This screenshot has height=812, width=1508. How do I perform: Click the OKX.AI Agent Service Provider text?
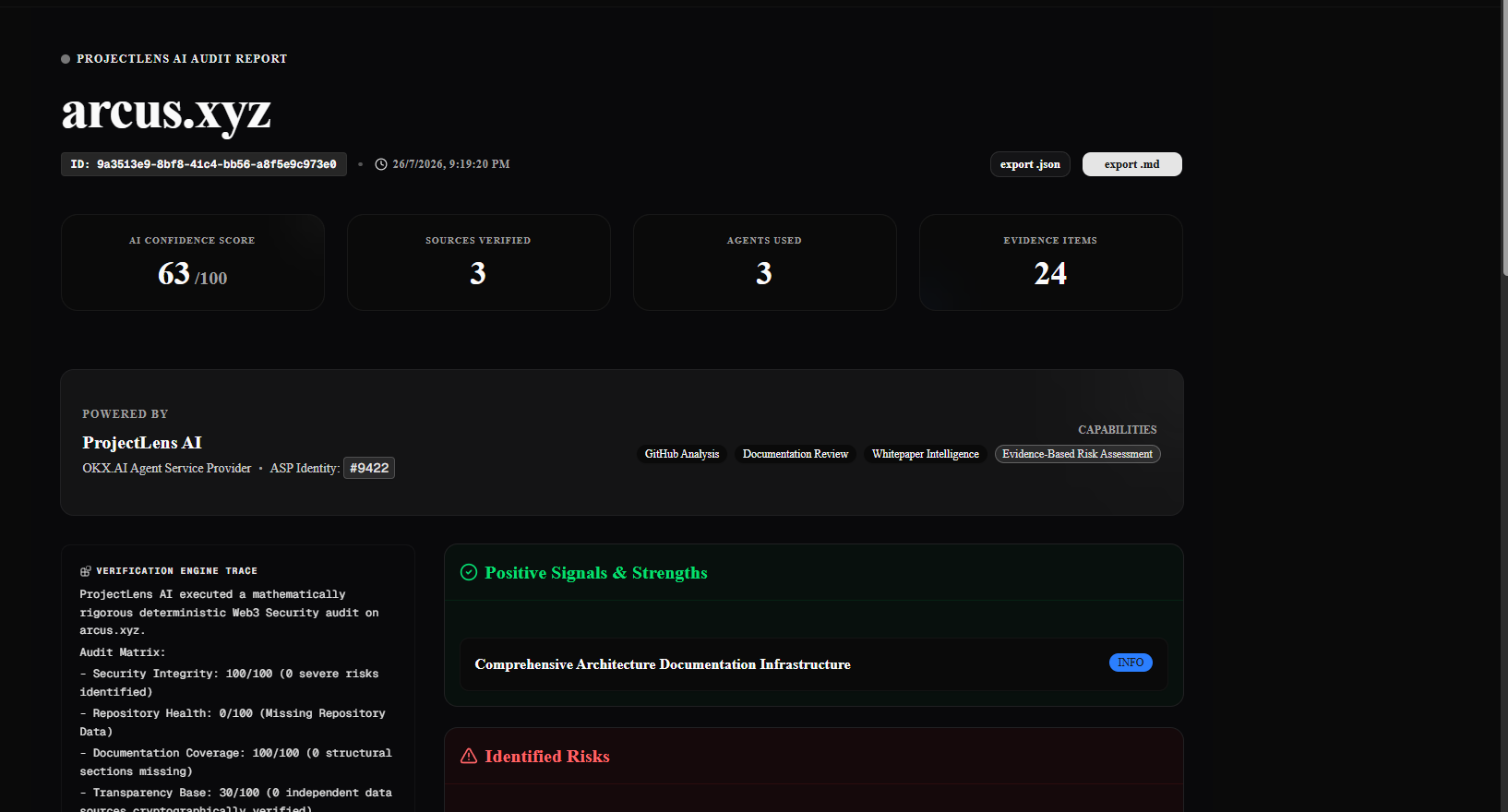[167, 468]
